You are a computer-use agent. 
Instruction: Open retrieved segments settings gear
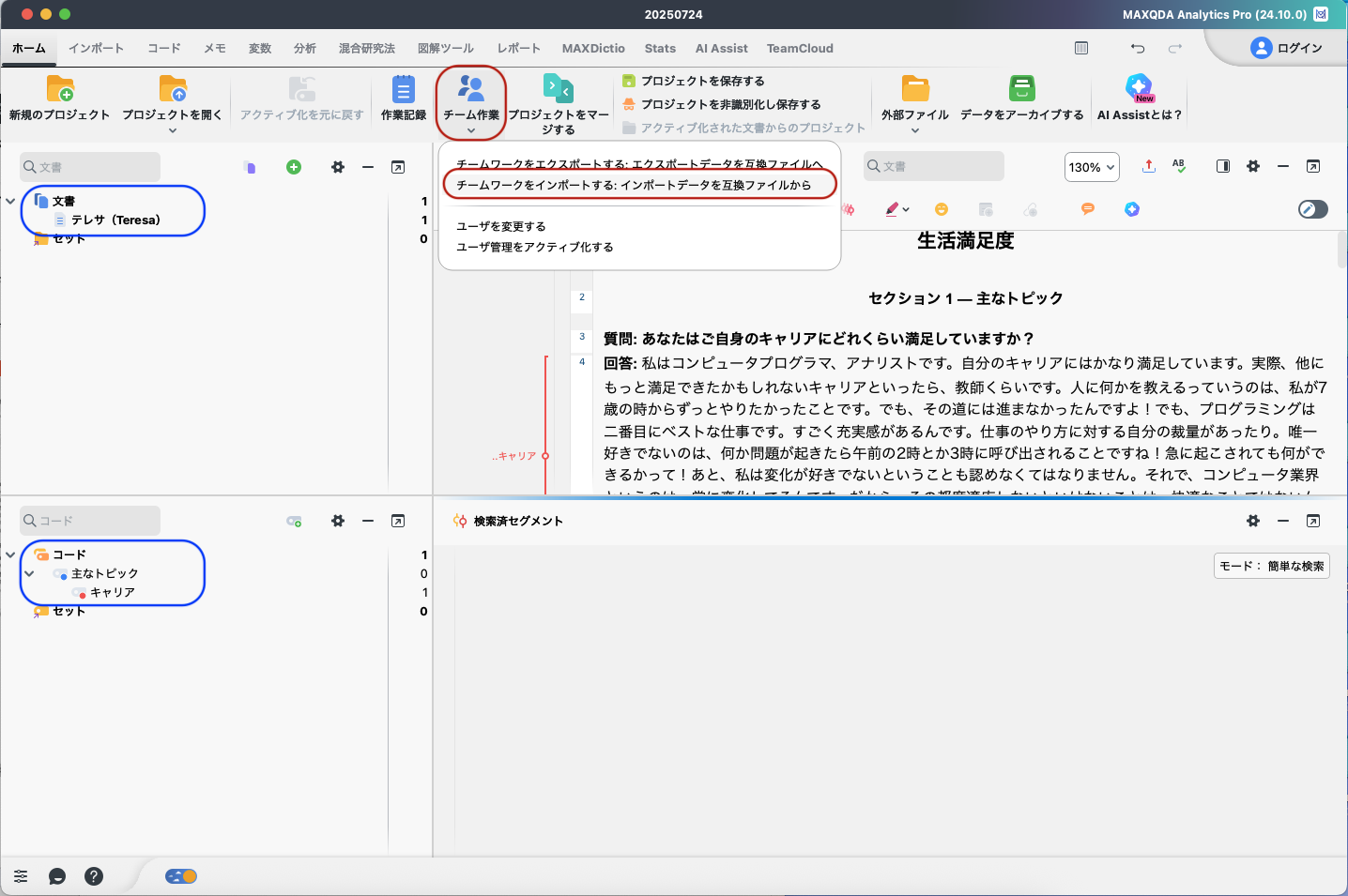[1253, 521]
